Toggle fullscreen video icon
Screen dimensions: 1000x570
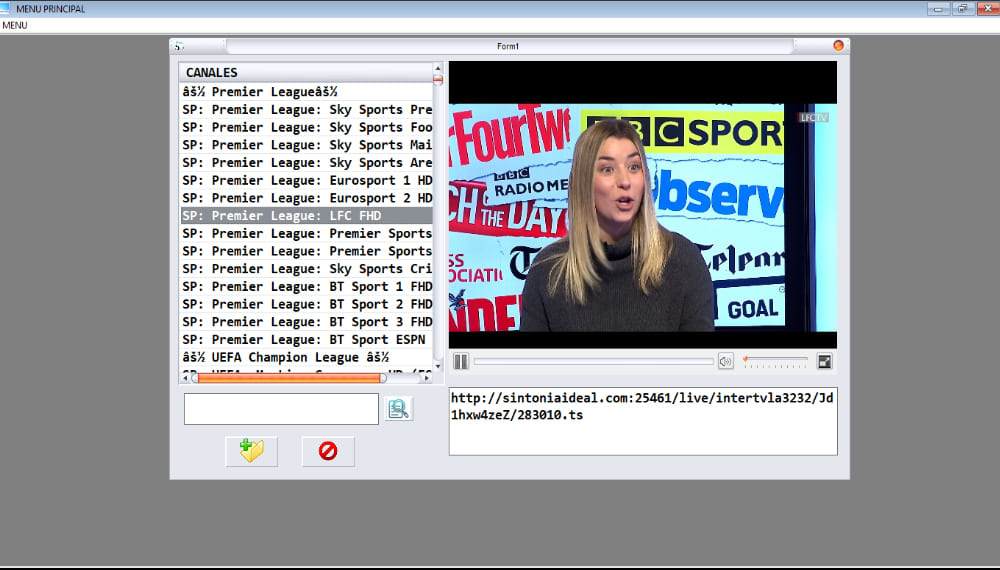(x=824, y=362)
